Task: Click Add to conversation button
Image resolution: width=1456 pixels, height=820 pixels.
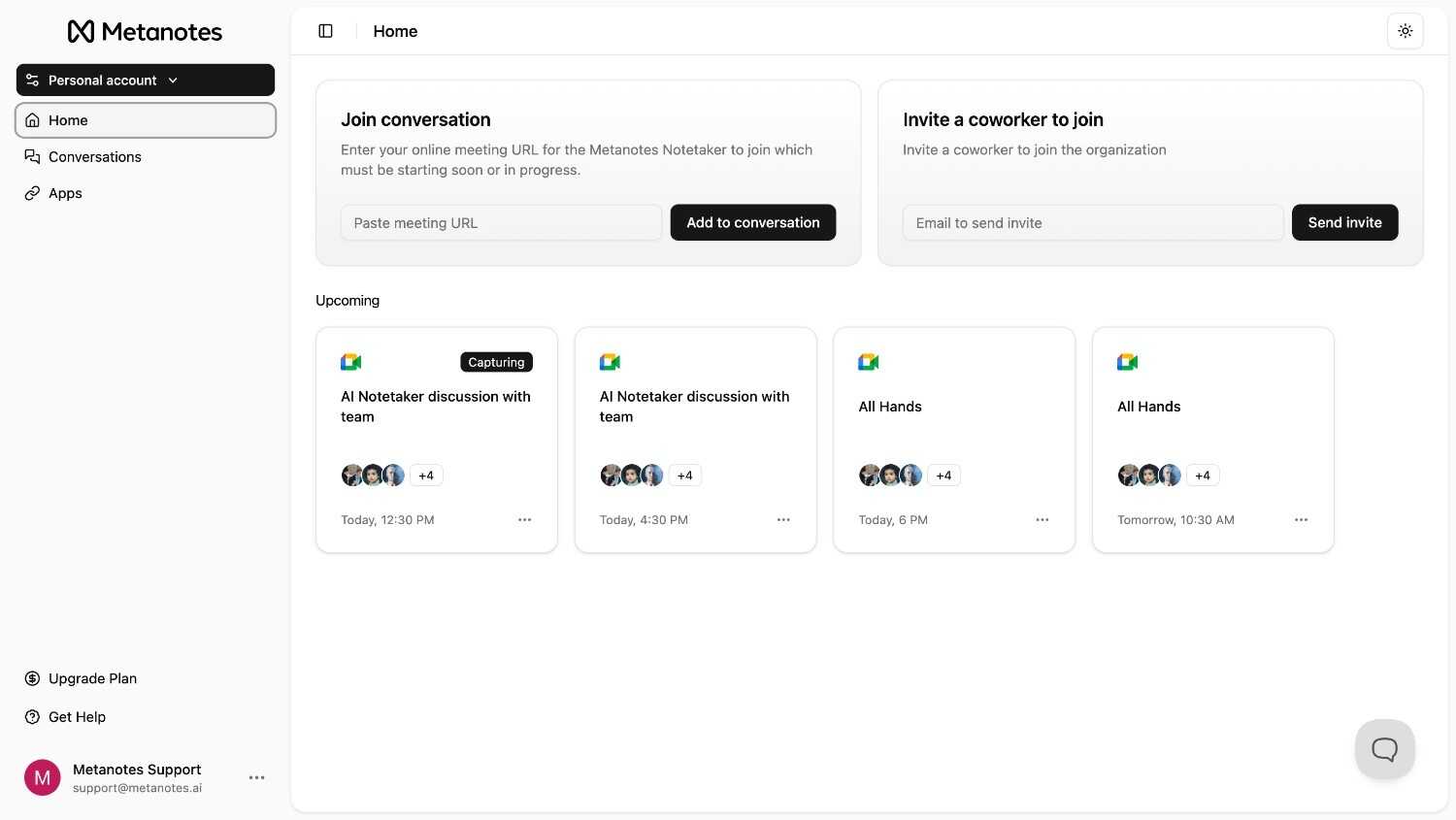Action: point(752,222)
